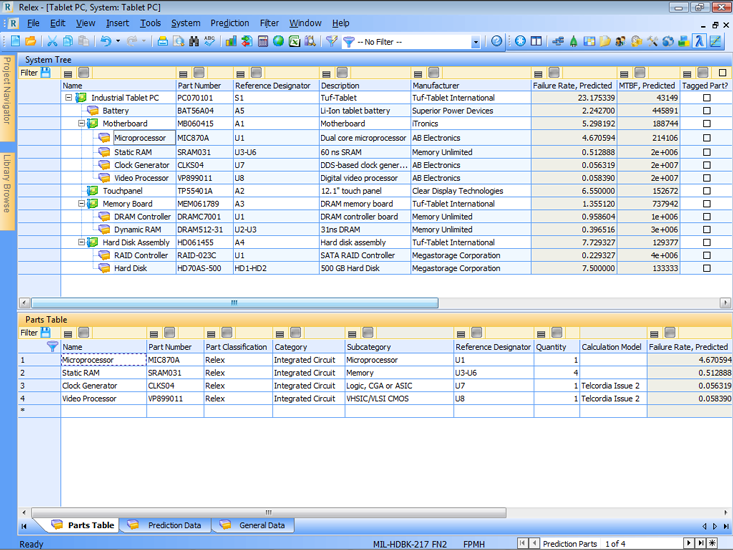Click the binoculars Find icon
This screenshot has width=733, height=550.
[x=194, y=41]
